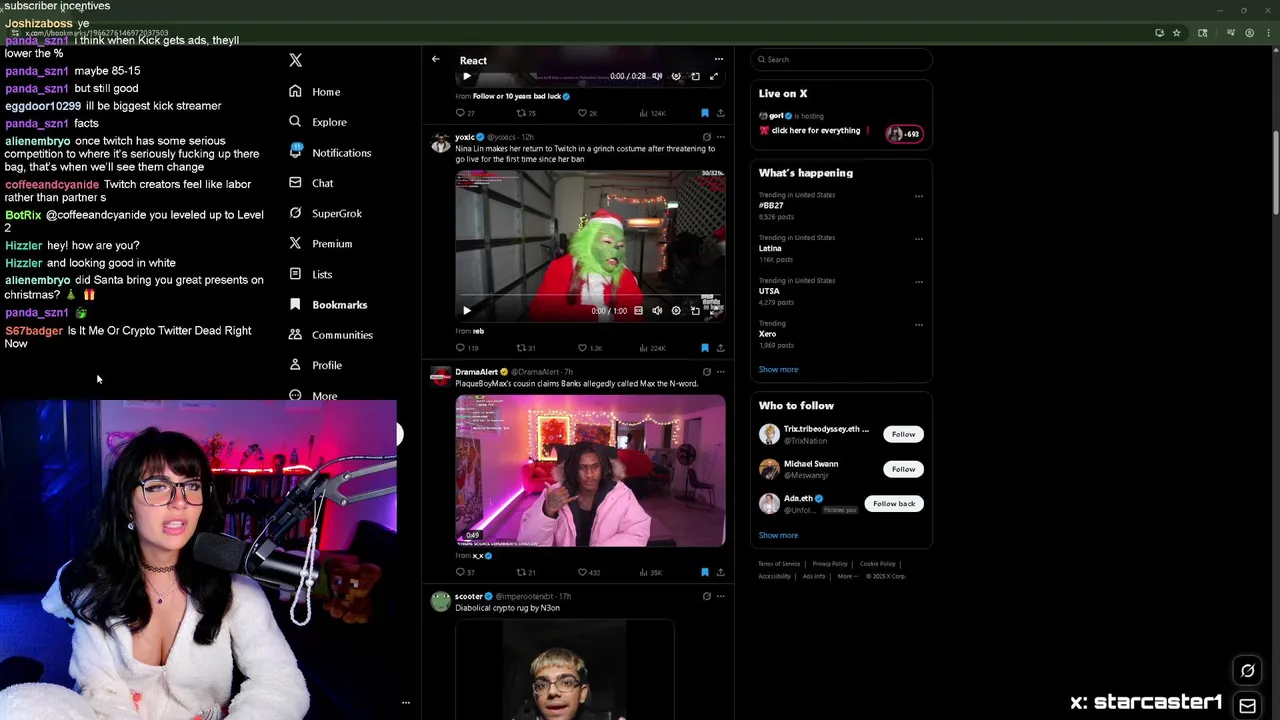
Task: Reply to yoxic's post with 119 replies
Action: point(465,348)
